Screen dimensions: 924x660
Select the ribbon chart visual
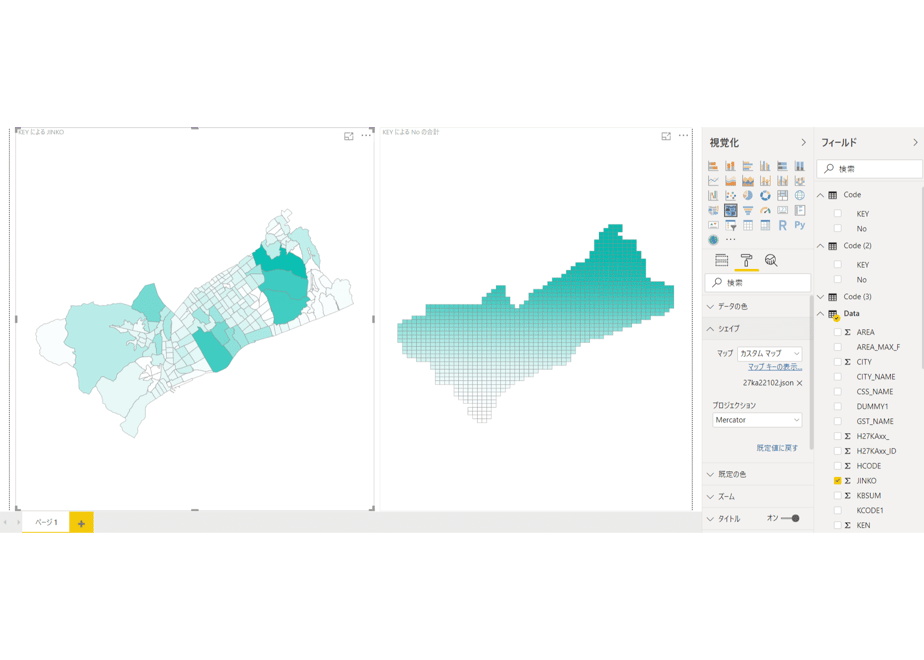click(x=800, y=181)
